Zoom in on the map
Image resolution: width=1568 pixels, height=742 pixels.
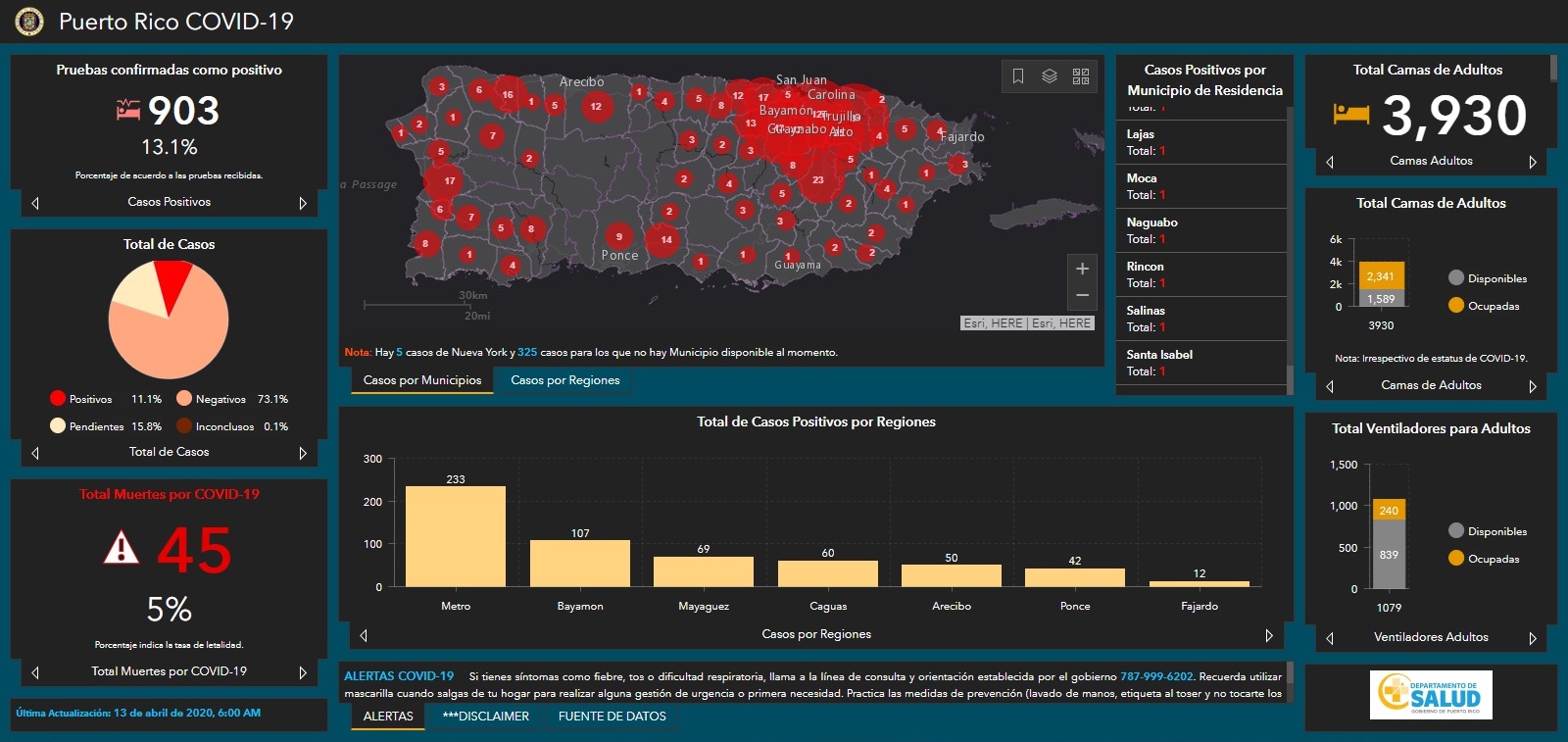pos(1082,269)
